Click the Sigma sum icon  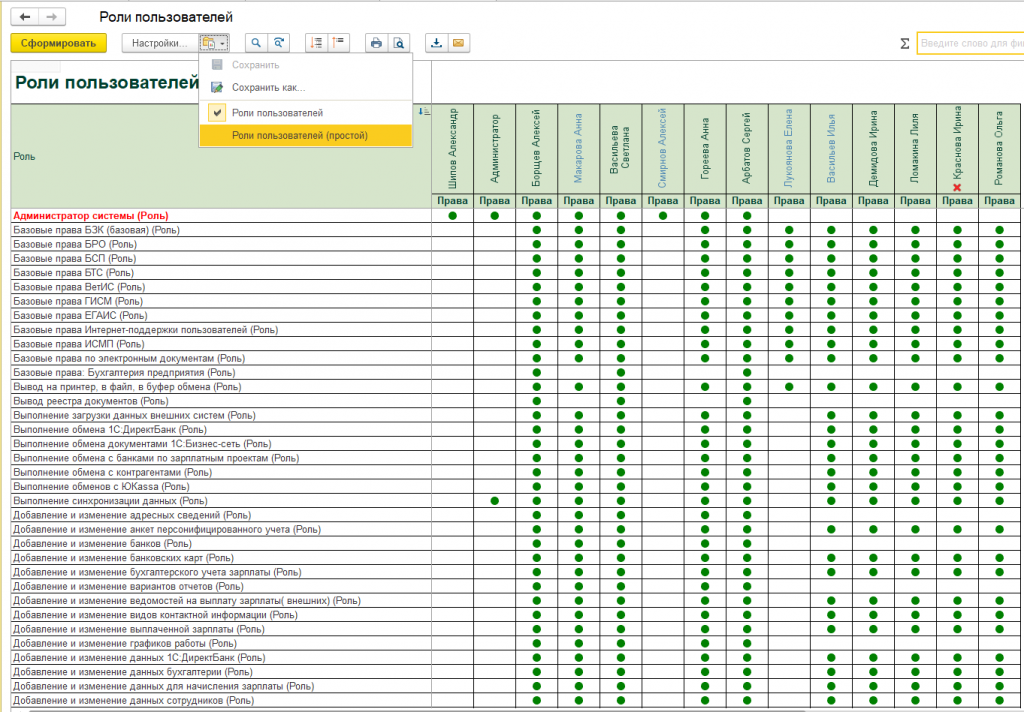[x=904, y=44]
